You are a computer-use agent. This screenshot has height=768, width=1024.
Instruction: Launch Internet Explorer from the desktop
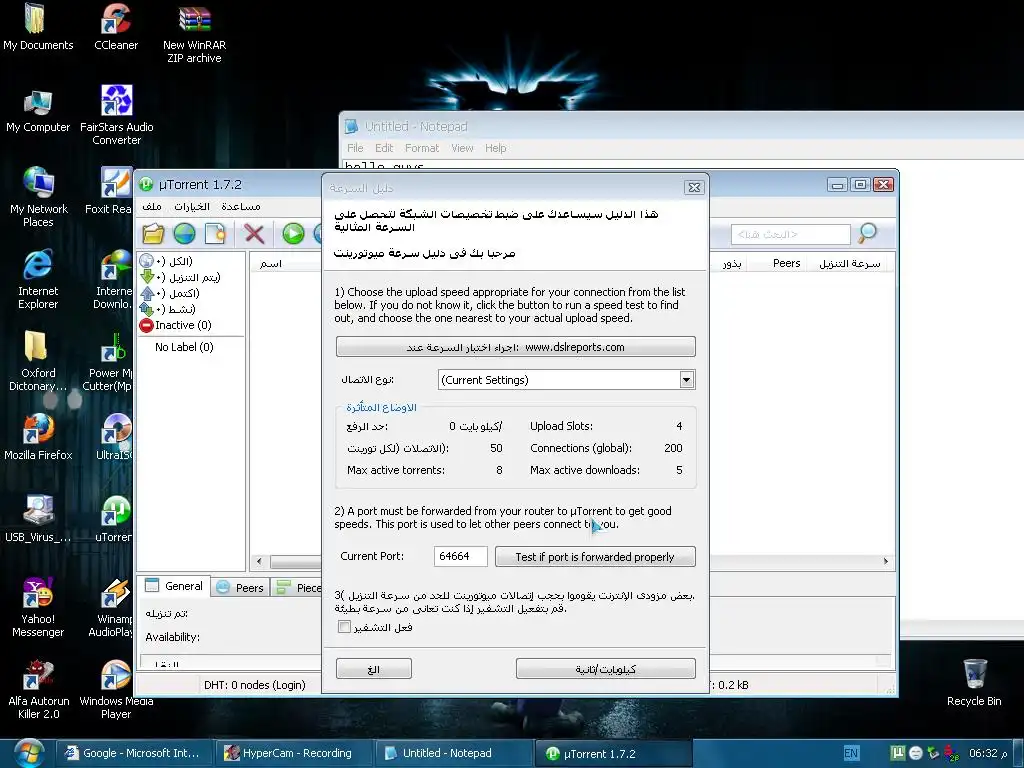tap(38, 280)
